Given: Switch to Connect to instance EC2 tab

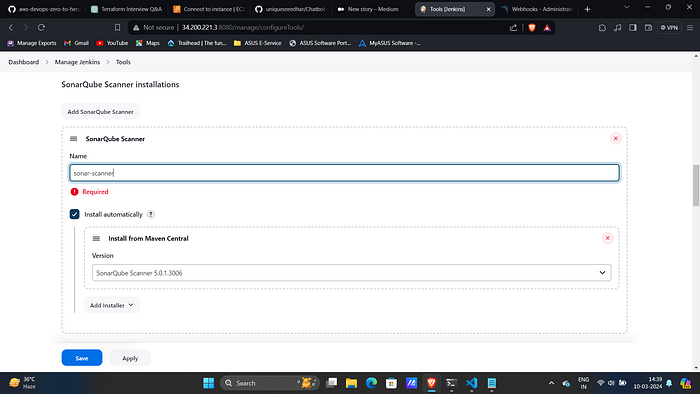Looking at the screenshot, I should [209, 9].
